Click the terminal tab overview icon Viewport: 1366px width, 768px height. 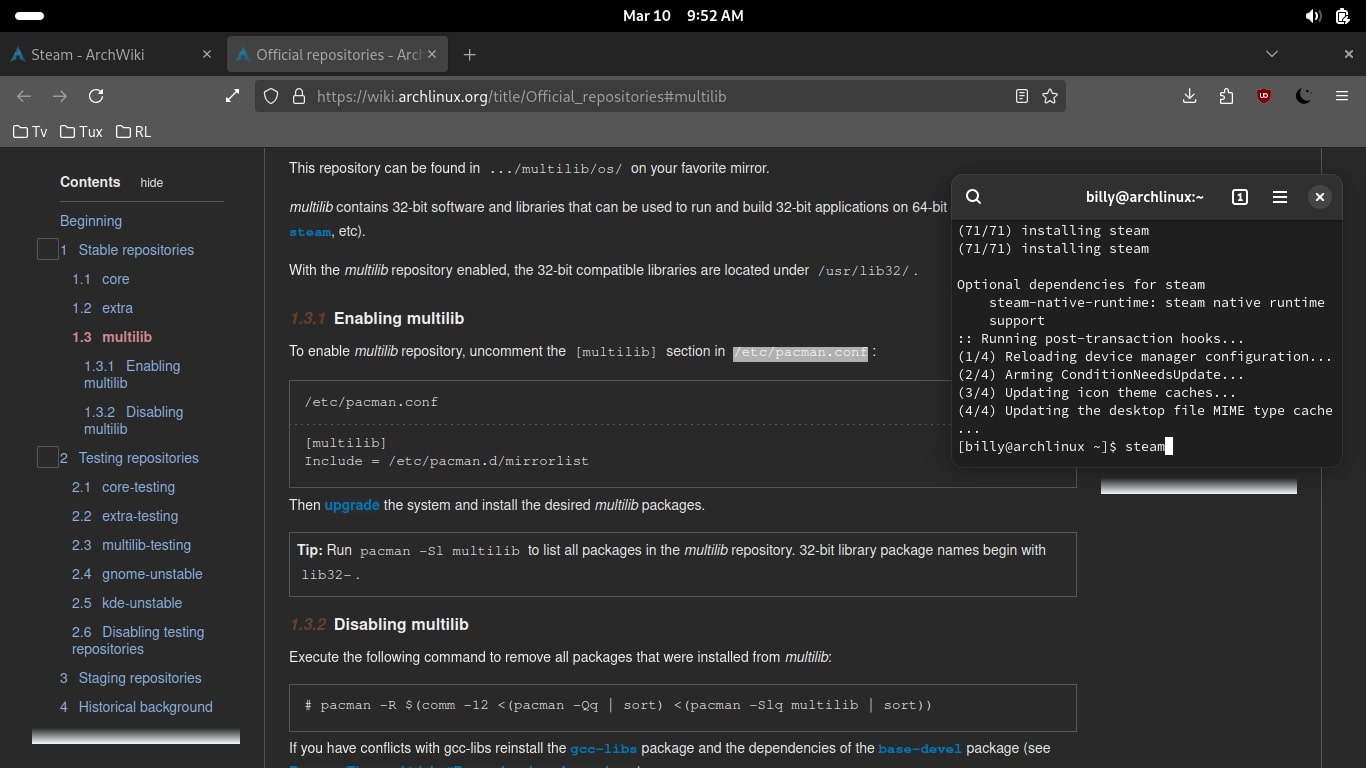[x=1240, y=197]
